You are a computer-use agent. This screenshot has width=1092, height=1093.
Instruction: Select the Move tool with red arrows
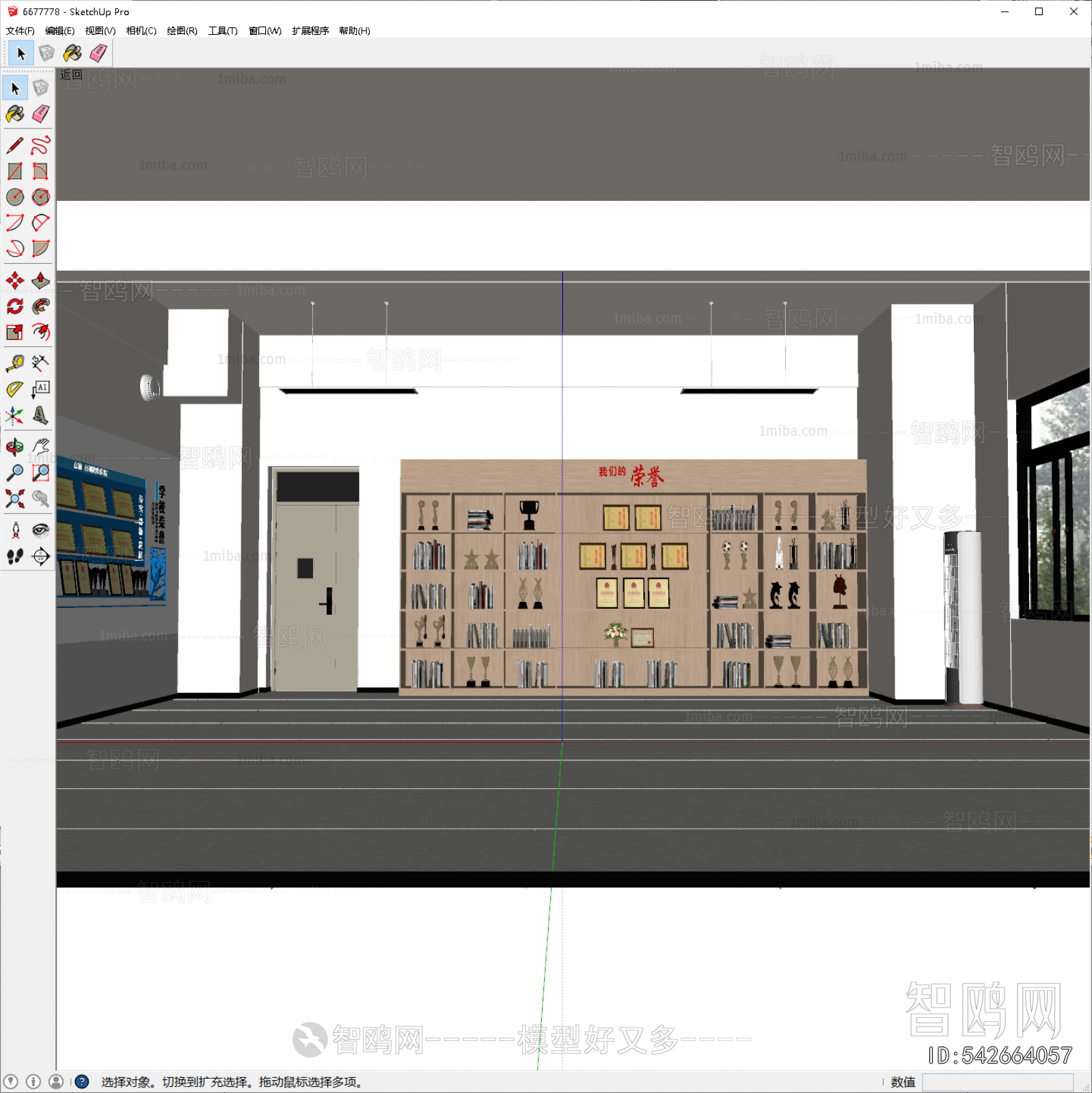[x=15, y=280]
